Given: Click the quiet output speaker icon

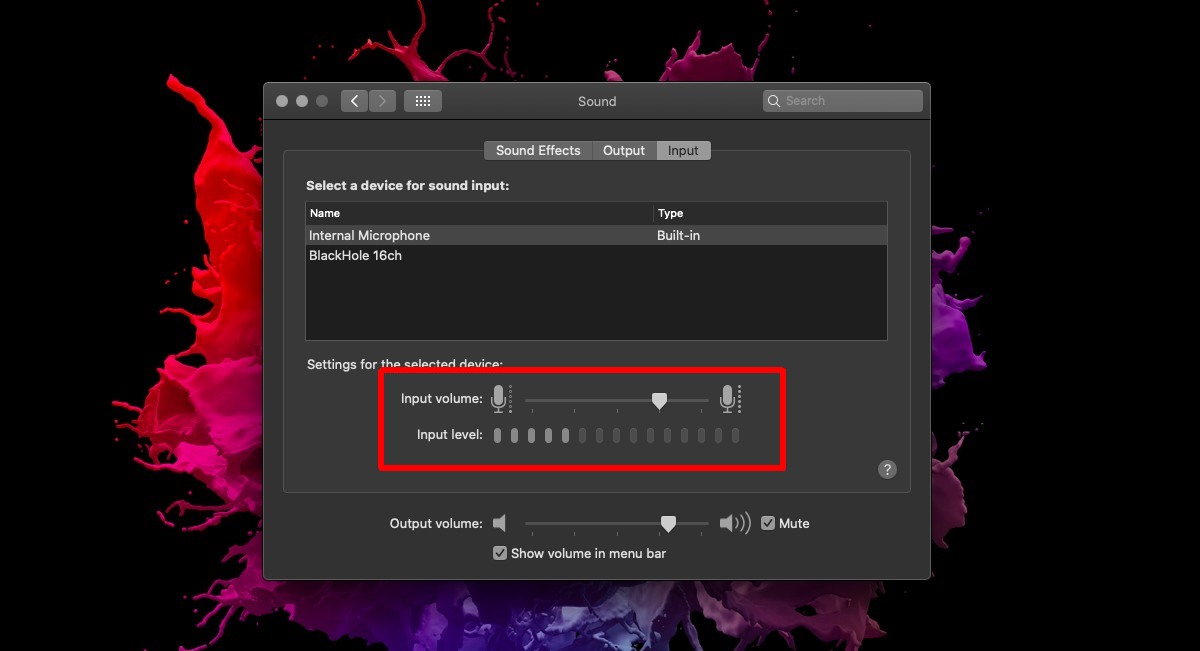Looking at the screenshot, I should (x=500, y=523).
